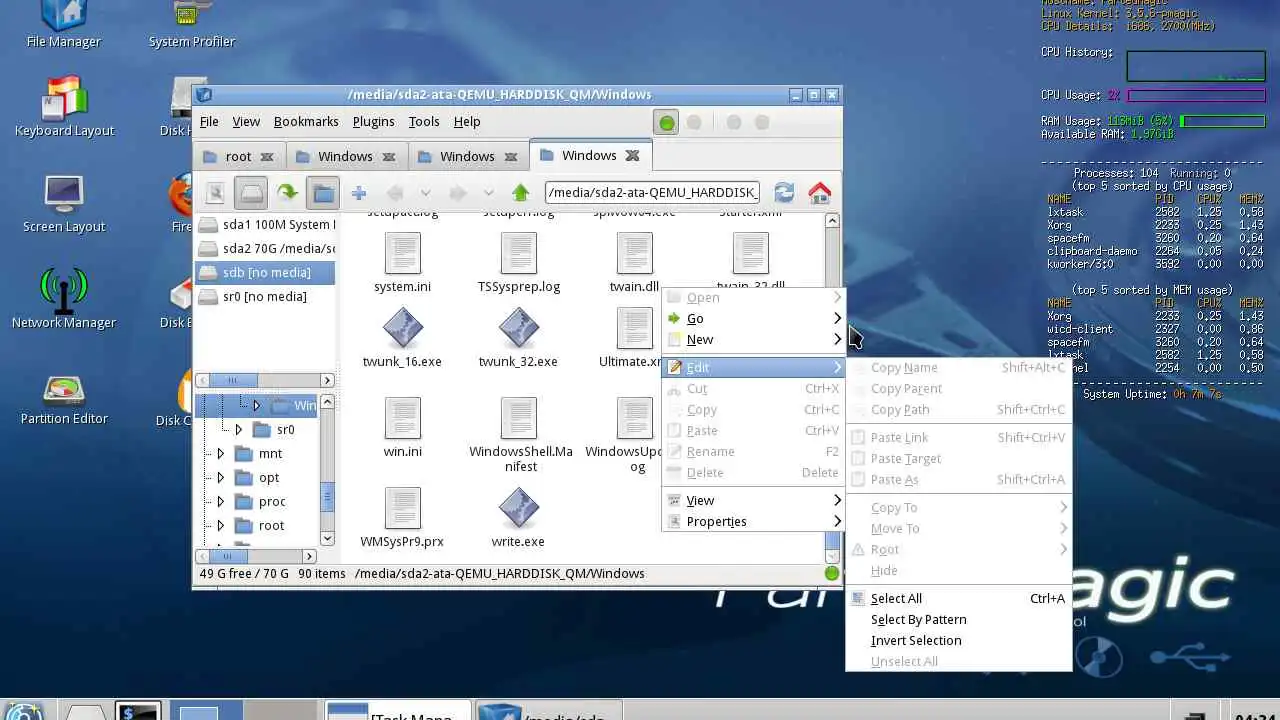
Task: Click the Forward arrow toolbar icon
Action: click(457, 193)
